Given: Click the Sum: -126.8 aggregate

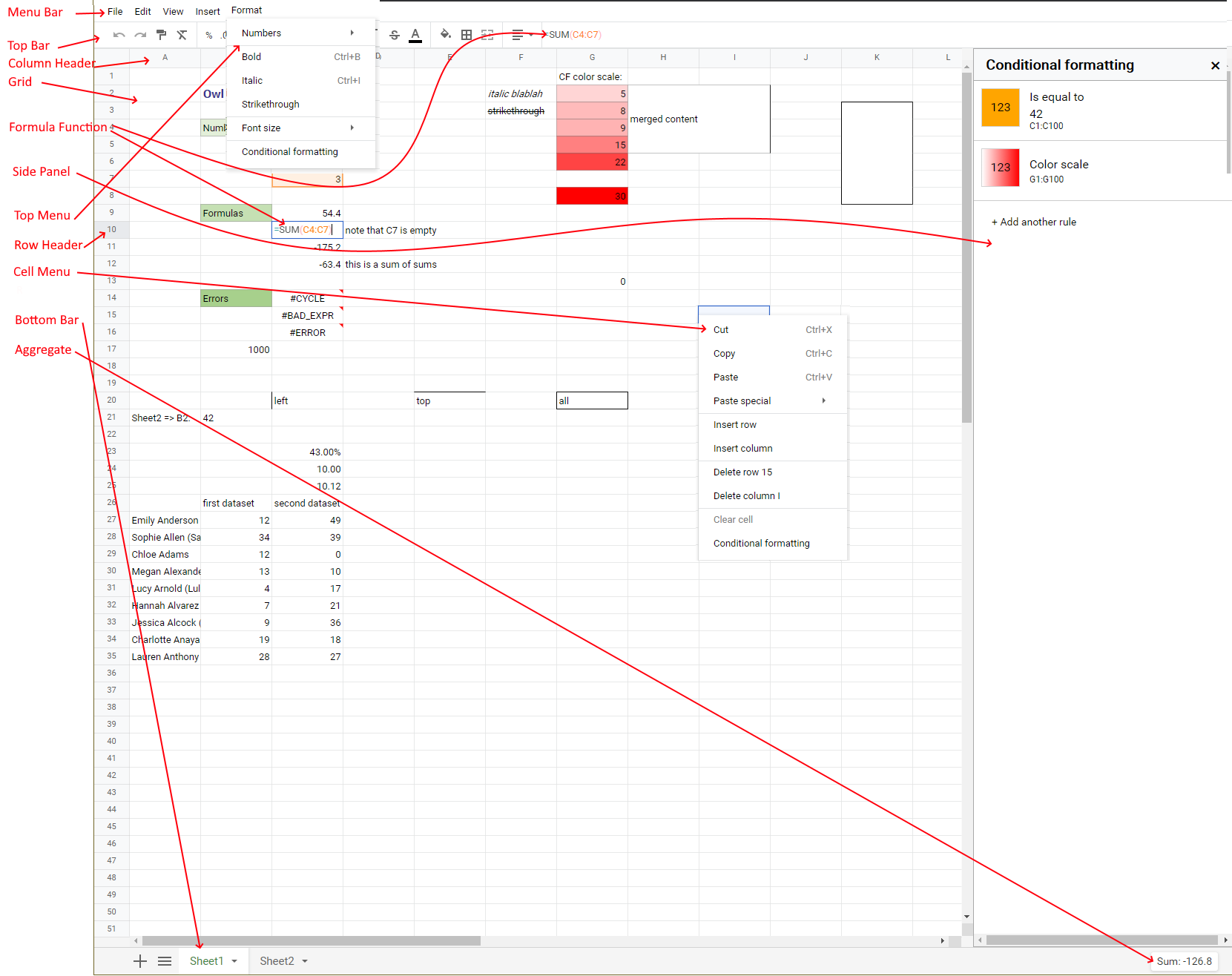Looking at the screenshot, I should point(1184,961).
